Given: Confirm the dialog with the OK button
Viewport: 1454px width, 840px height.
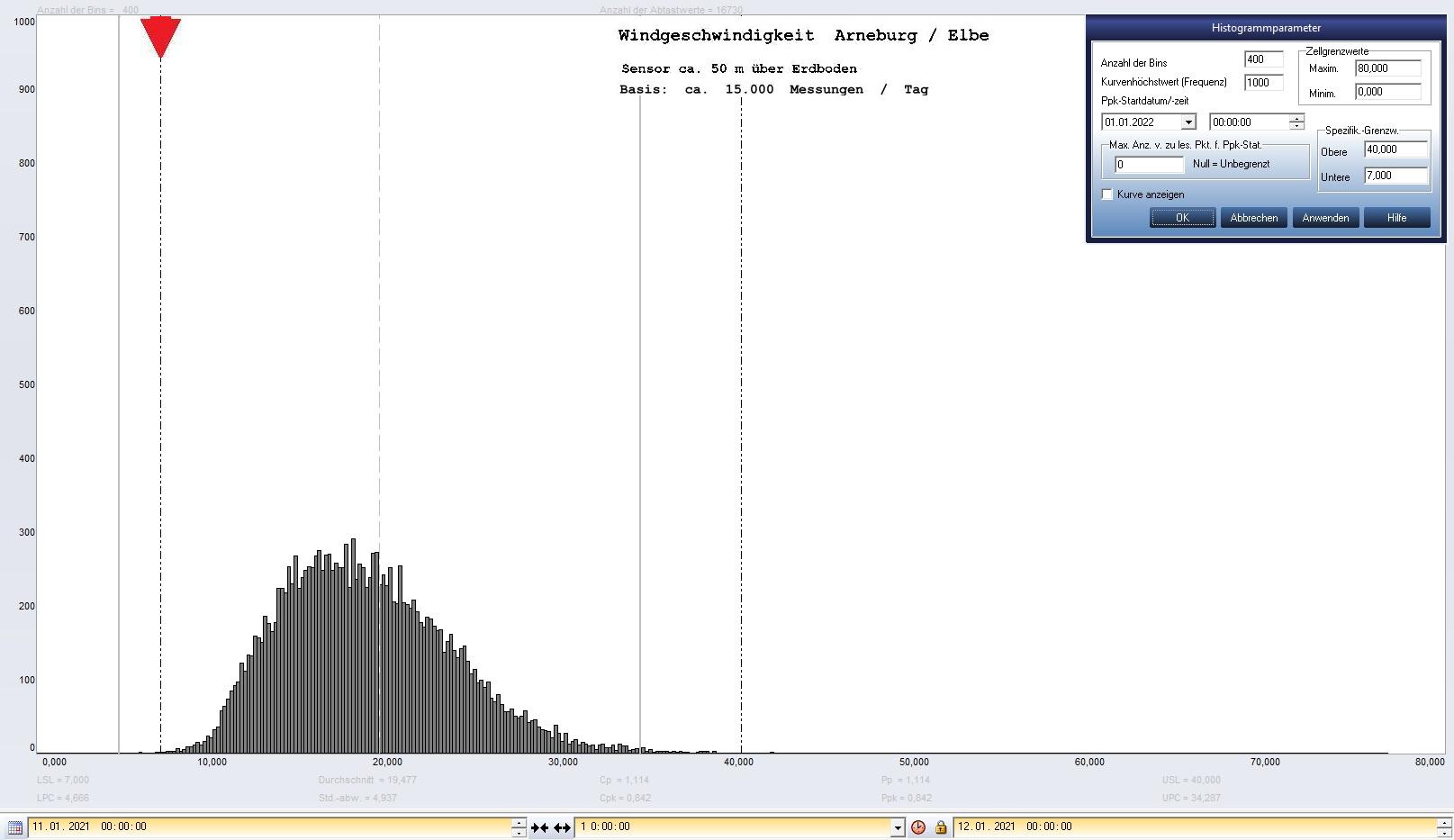Looking at the screenshot, I should pos(1182,218).
